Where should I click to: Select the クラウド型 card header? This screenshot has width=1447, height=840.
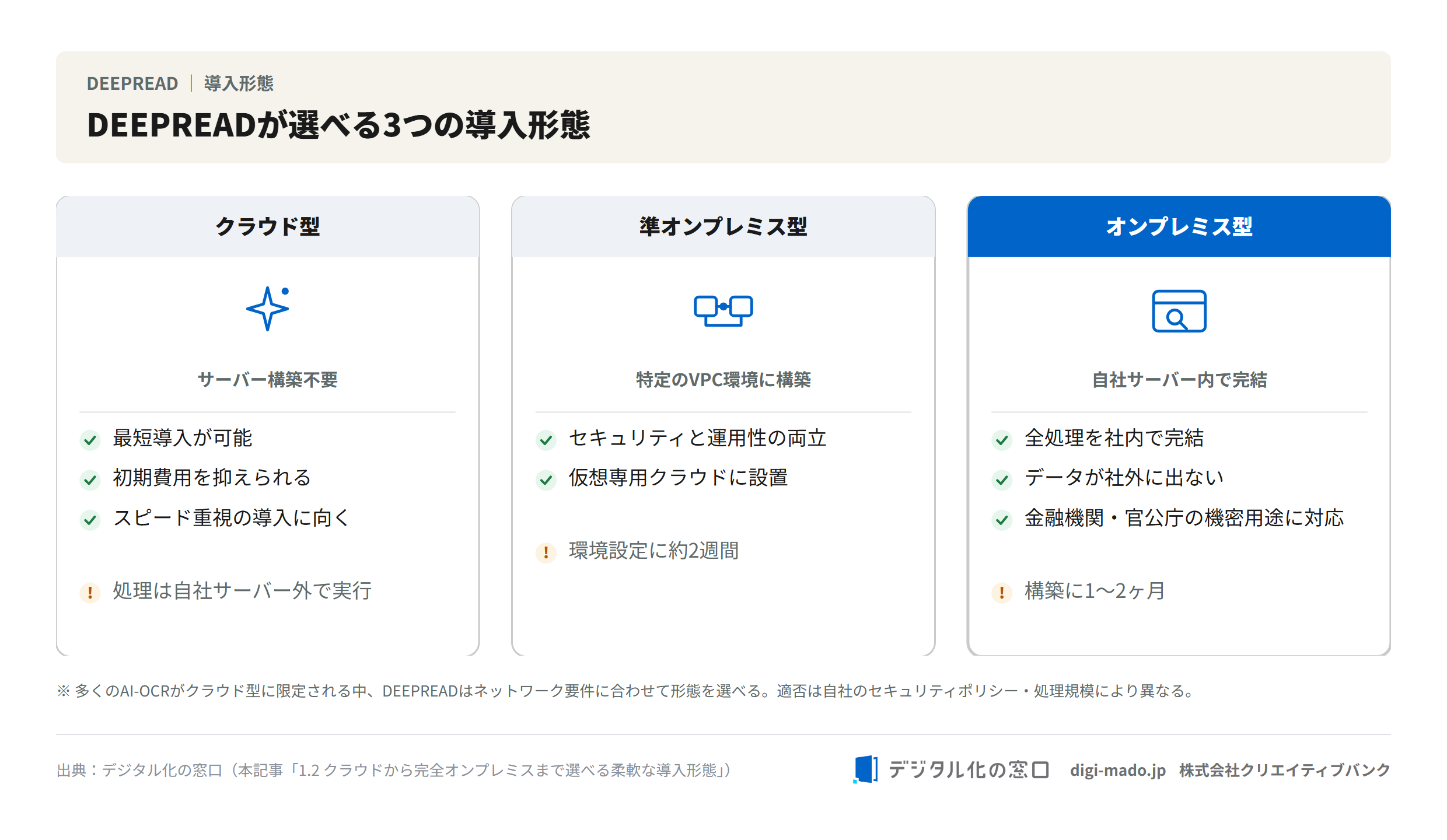coord(268,227)
